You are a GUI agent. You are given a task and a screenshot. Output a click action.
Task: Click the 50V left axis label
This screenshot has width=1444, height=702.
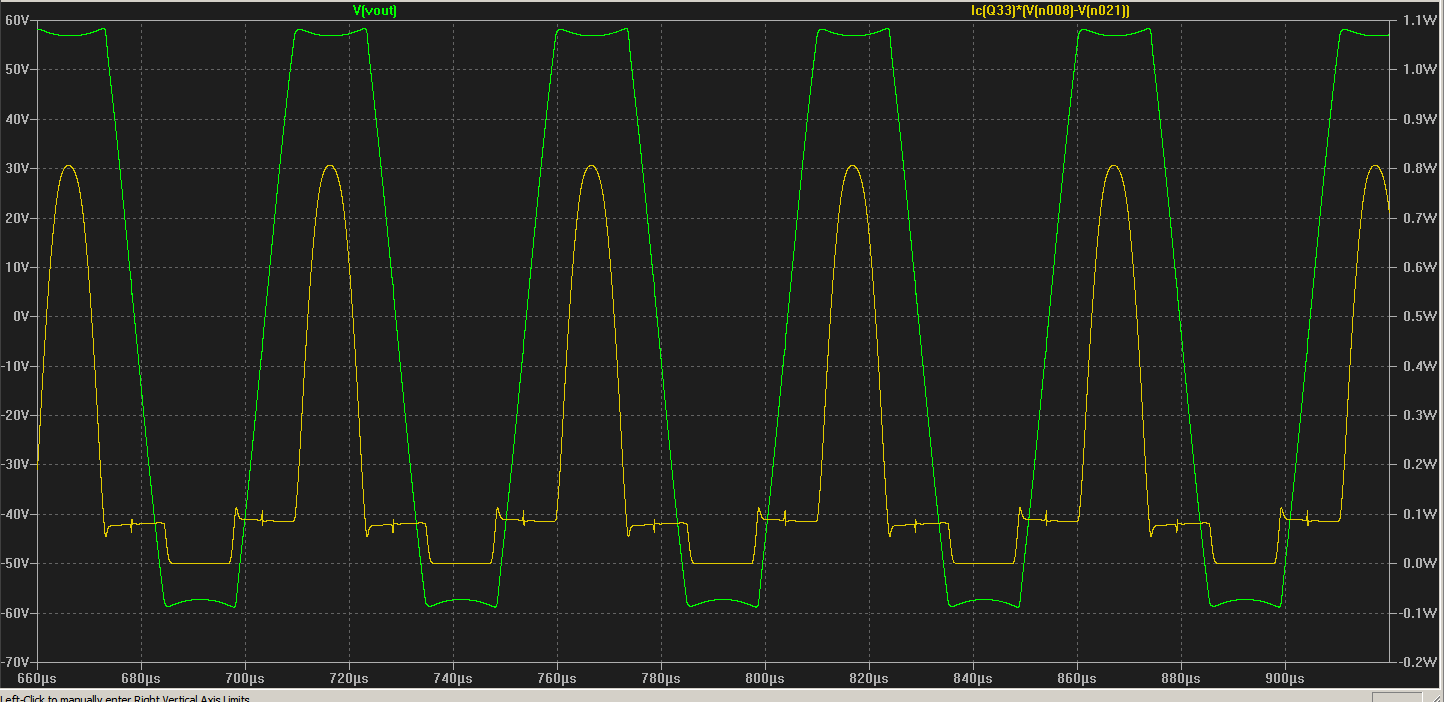click(x=20, y=70)
